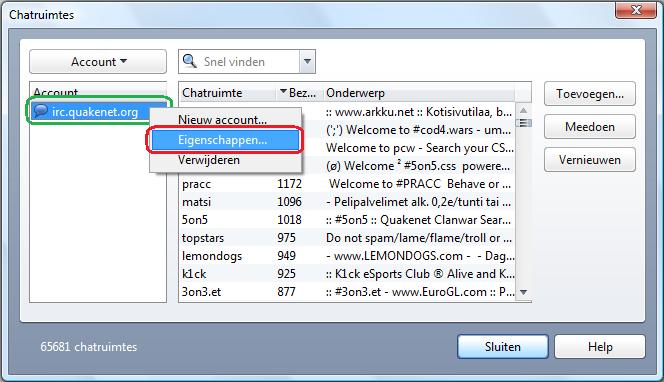Click the Quakenet Clanwar topic text

[419, 220]
